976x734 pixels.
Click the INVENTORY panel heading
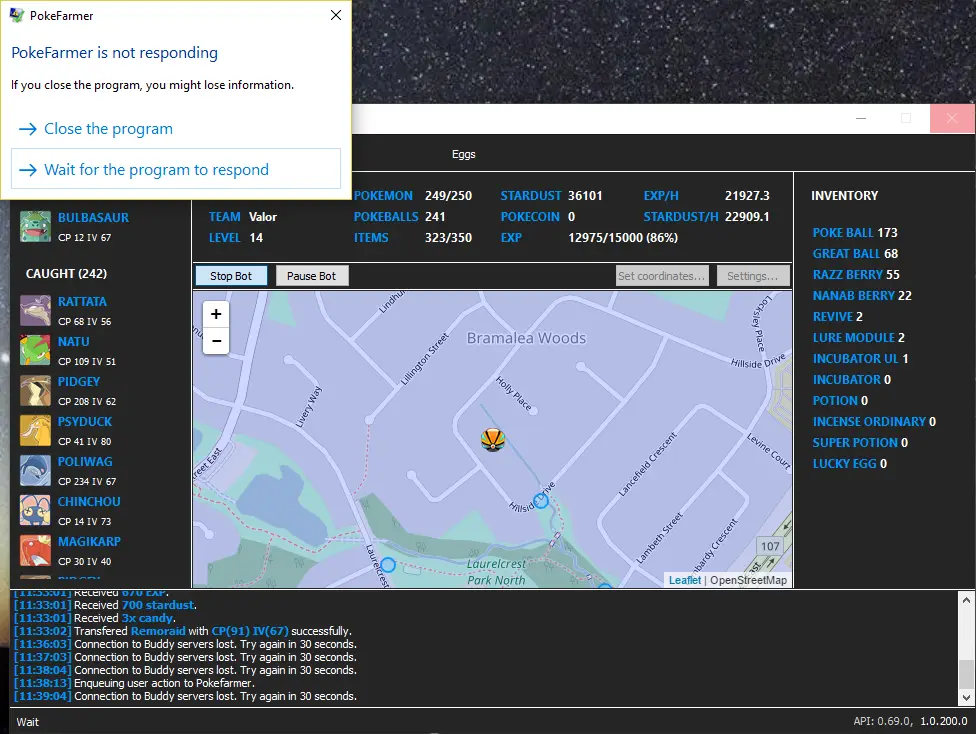[845, 195]
